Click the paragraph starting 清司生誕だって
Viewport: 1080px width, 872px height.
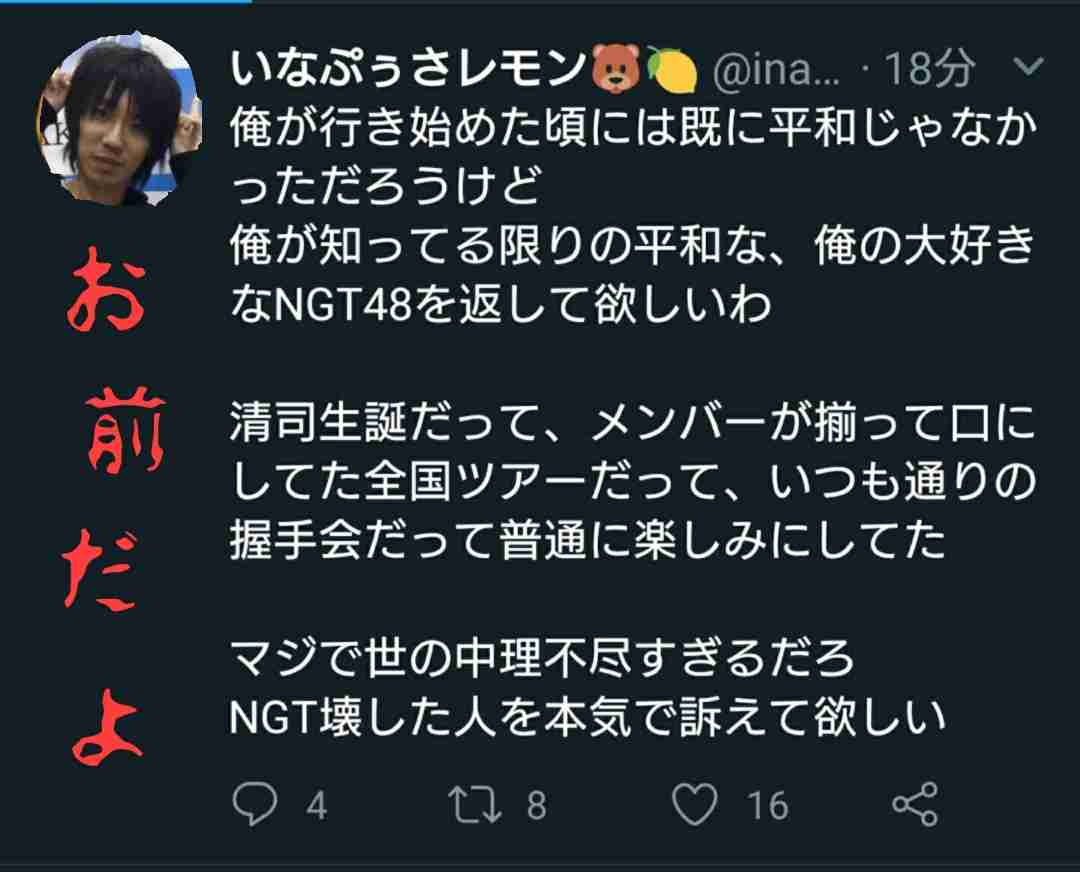[633, 481]
